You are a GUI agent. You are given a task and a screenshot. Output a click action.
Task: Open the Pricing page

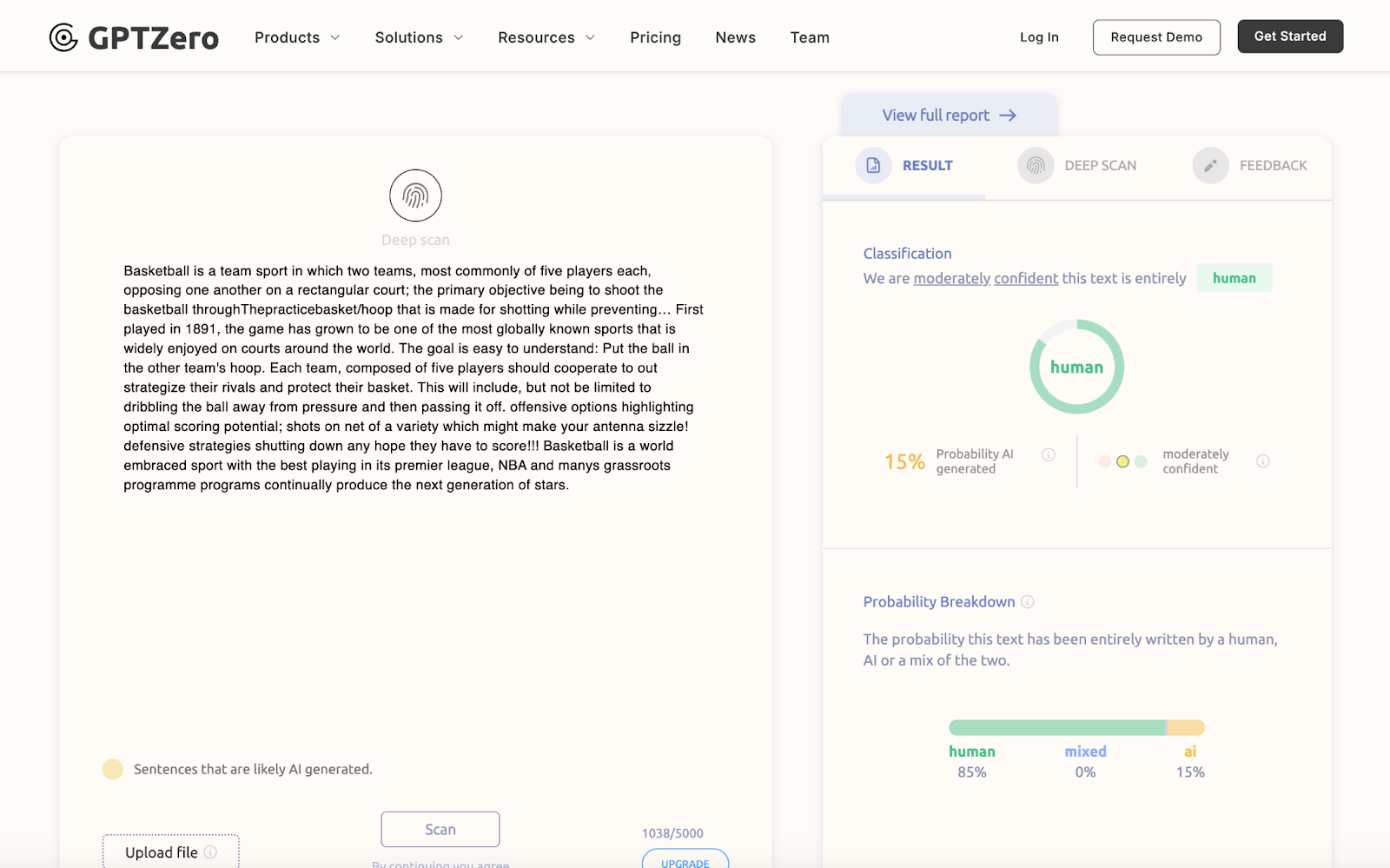[x=655, y=37]
